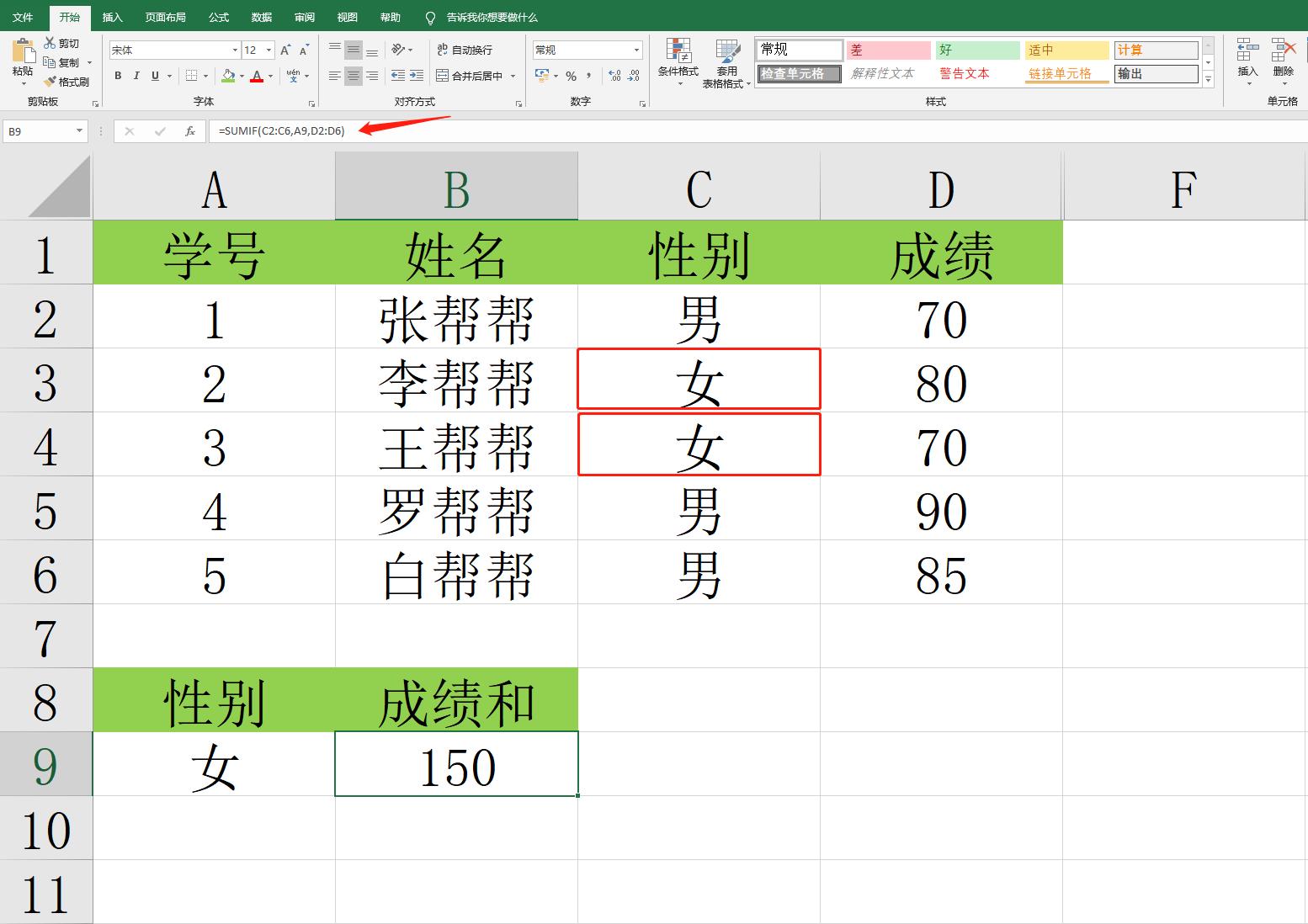Switch to the Page Layout (页面布局) tab
Viewport: 1308px width, 924px height.
click(165, 17)
